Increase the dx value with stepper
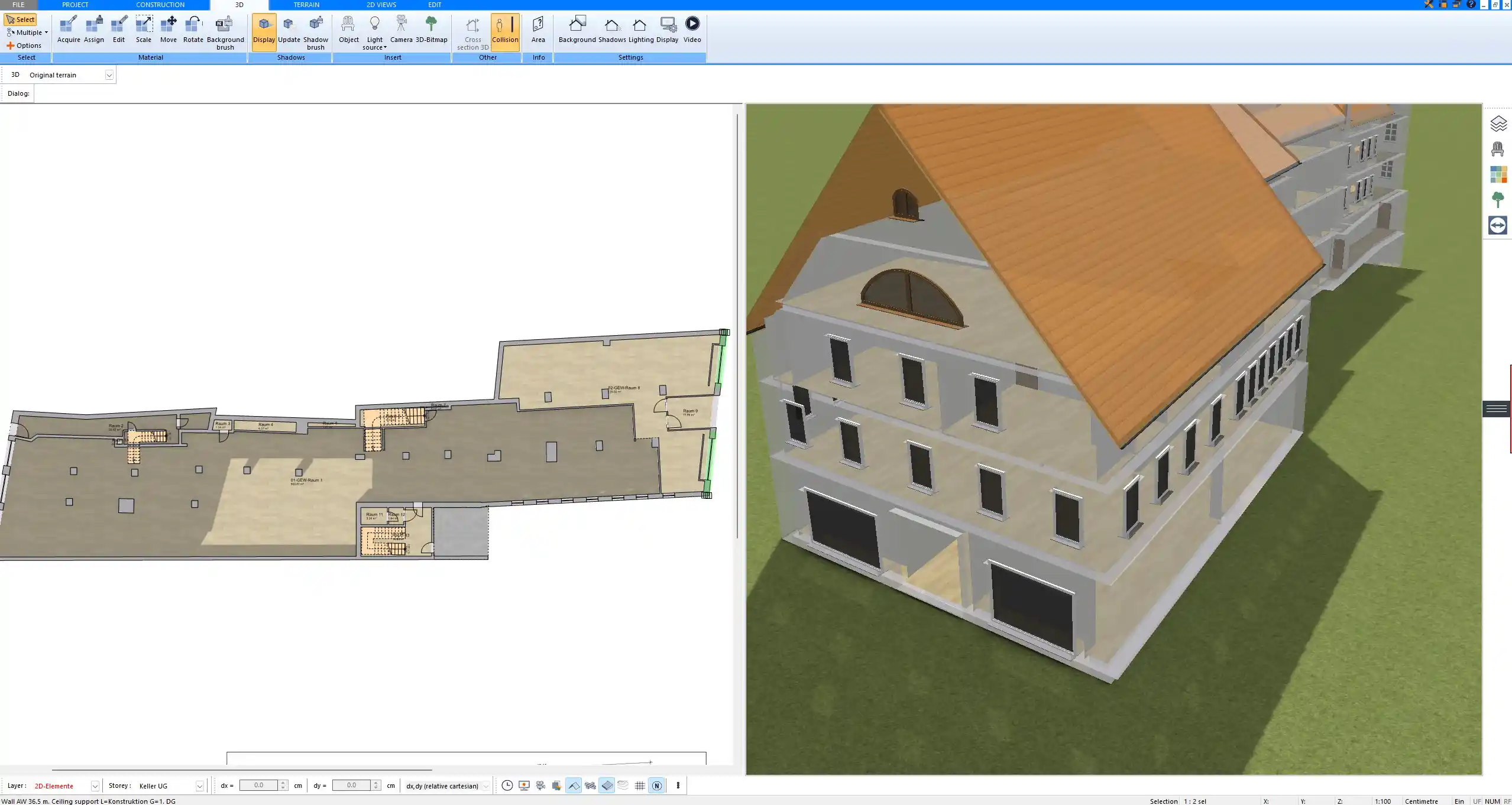 click(x=283, y=783)
